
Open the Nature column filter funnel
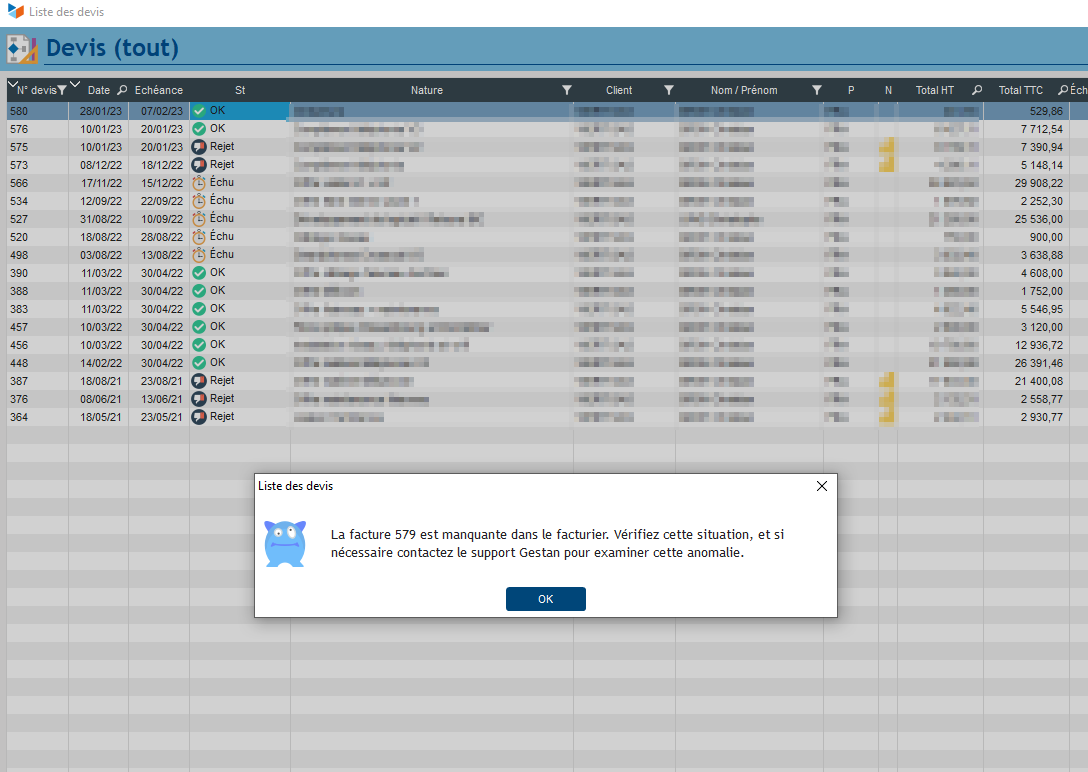[567, 91]
